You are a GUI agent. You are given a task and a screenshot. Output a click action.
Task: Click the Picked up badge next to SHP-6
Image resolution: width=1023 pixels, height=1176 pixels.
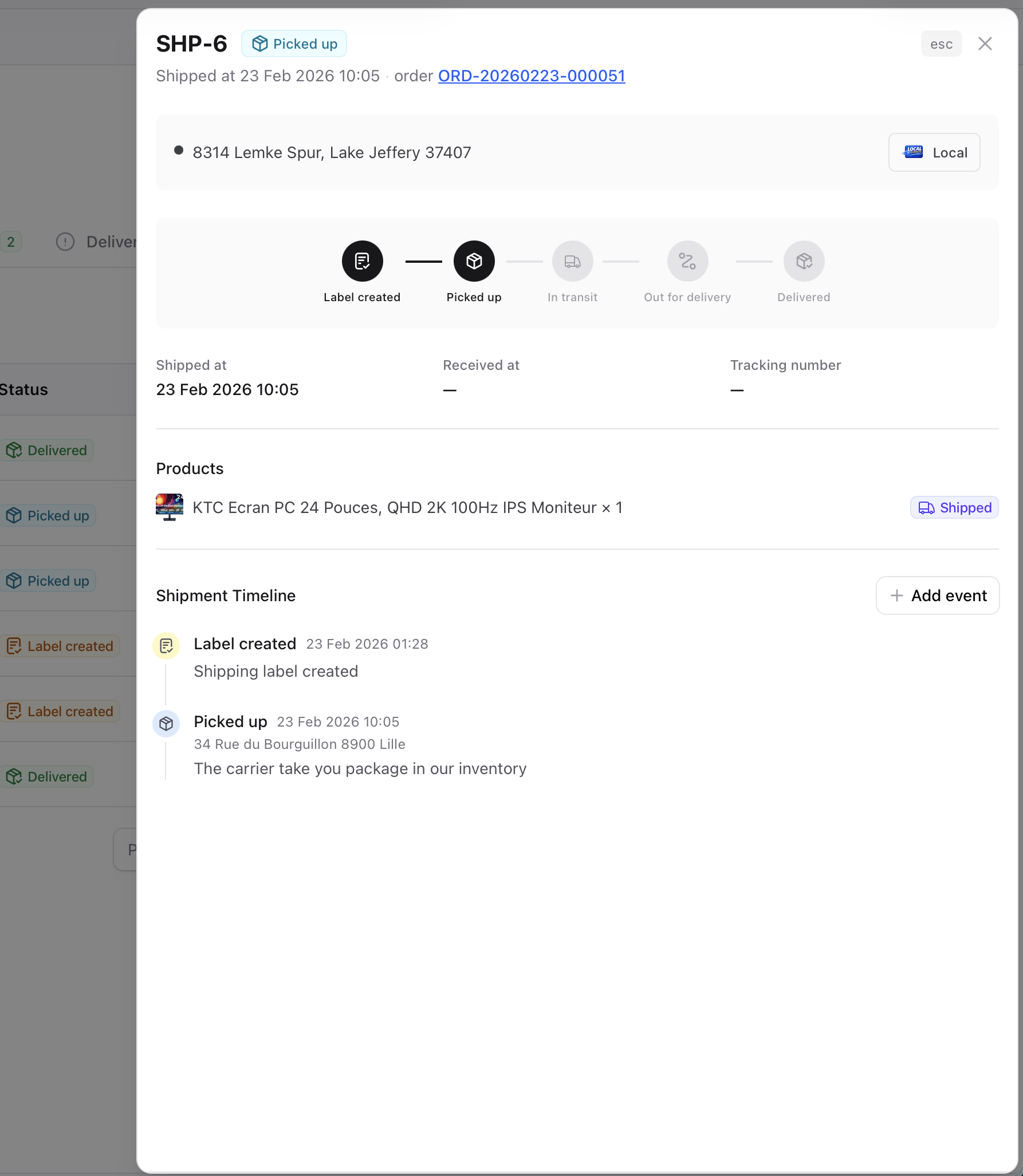pyautogui.click(x=294, y=44)
